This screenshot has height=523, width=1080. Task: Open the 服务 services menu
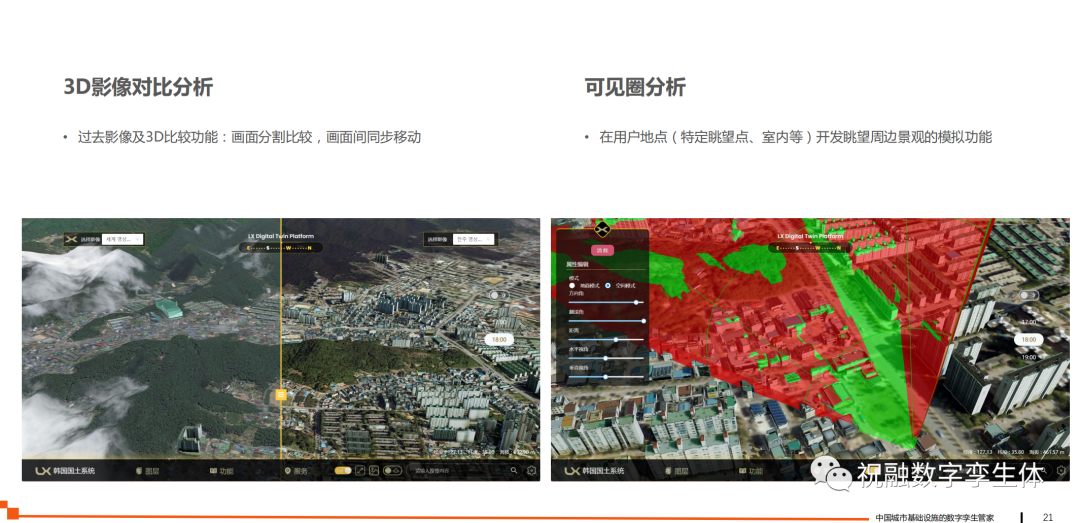296,470
